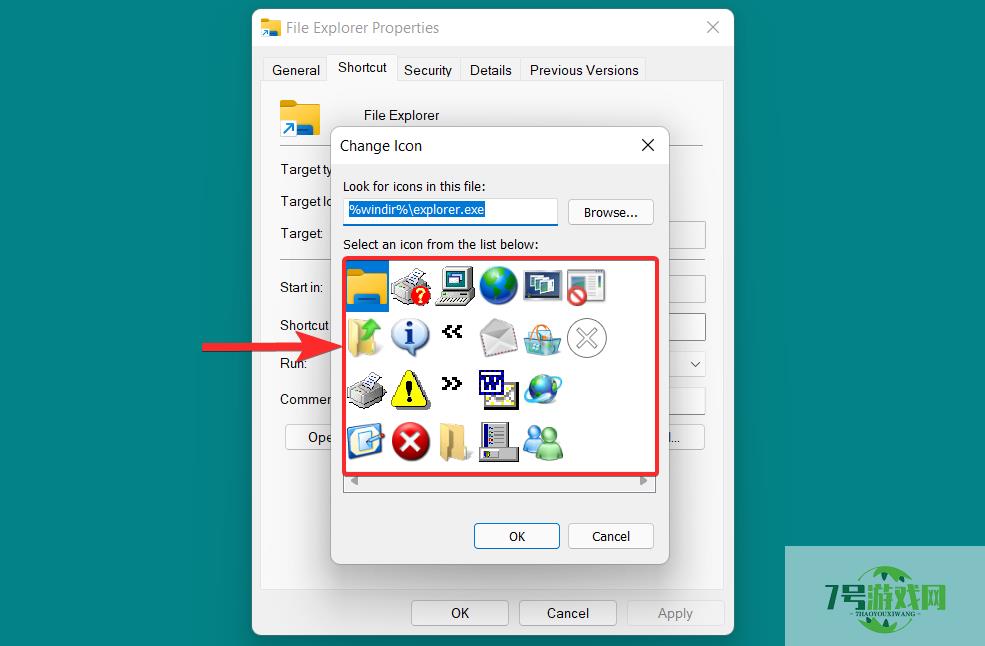Select the yellow File Explorer folder icon
Viewport: 985px width, 646px height.
click(x=367, y=286)
